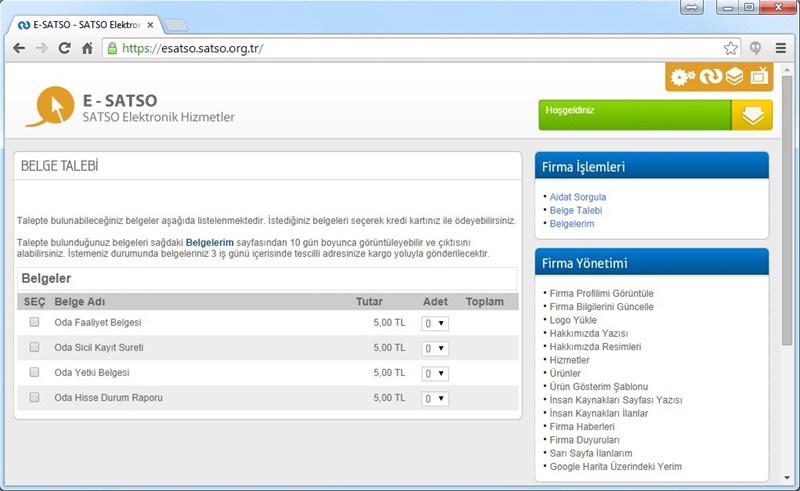Reload the page with the browser refresh button
The height and width of the screenshot is (491, 800).
65,48
